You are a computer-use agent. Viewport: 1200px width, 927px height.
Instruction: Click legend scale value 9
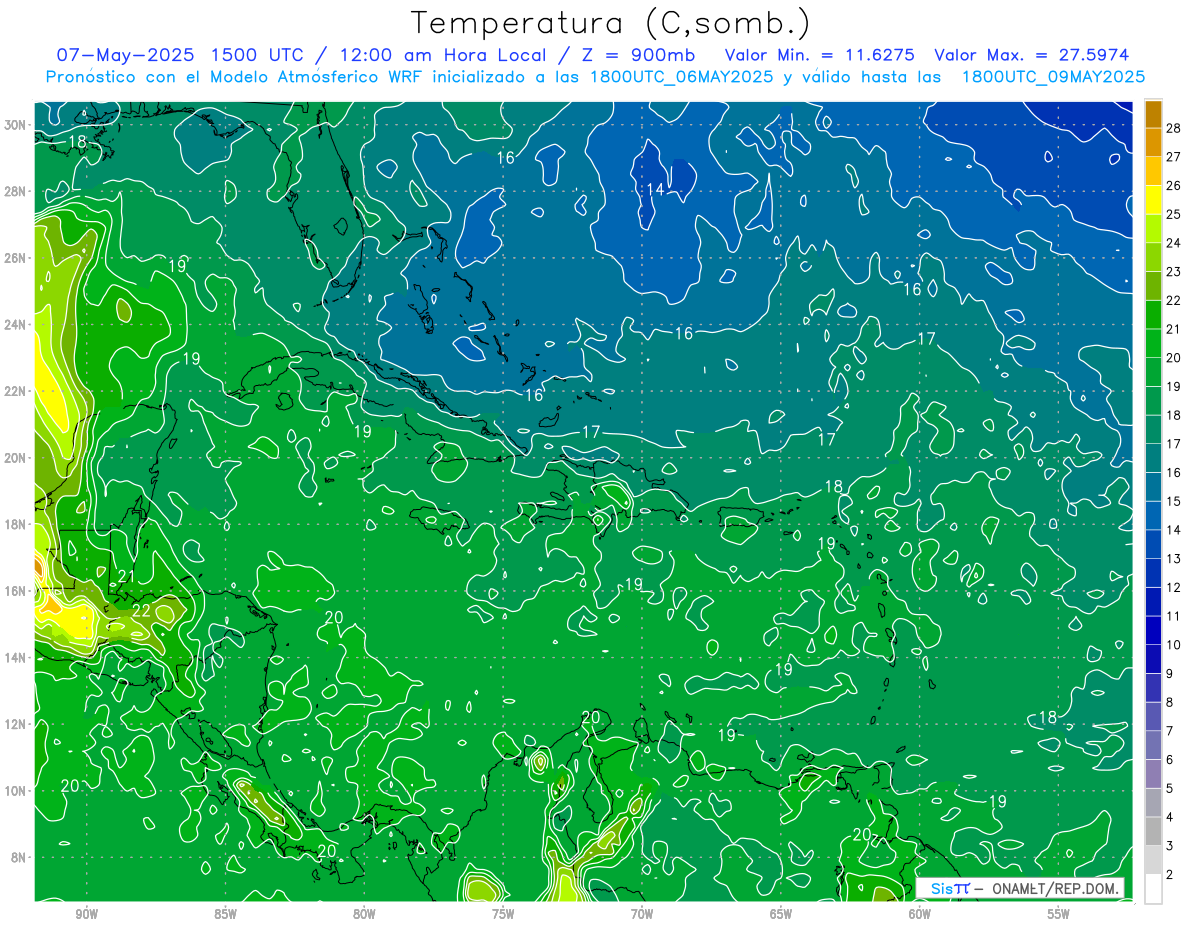[x=1170, y=673]
